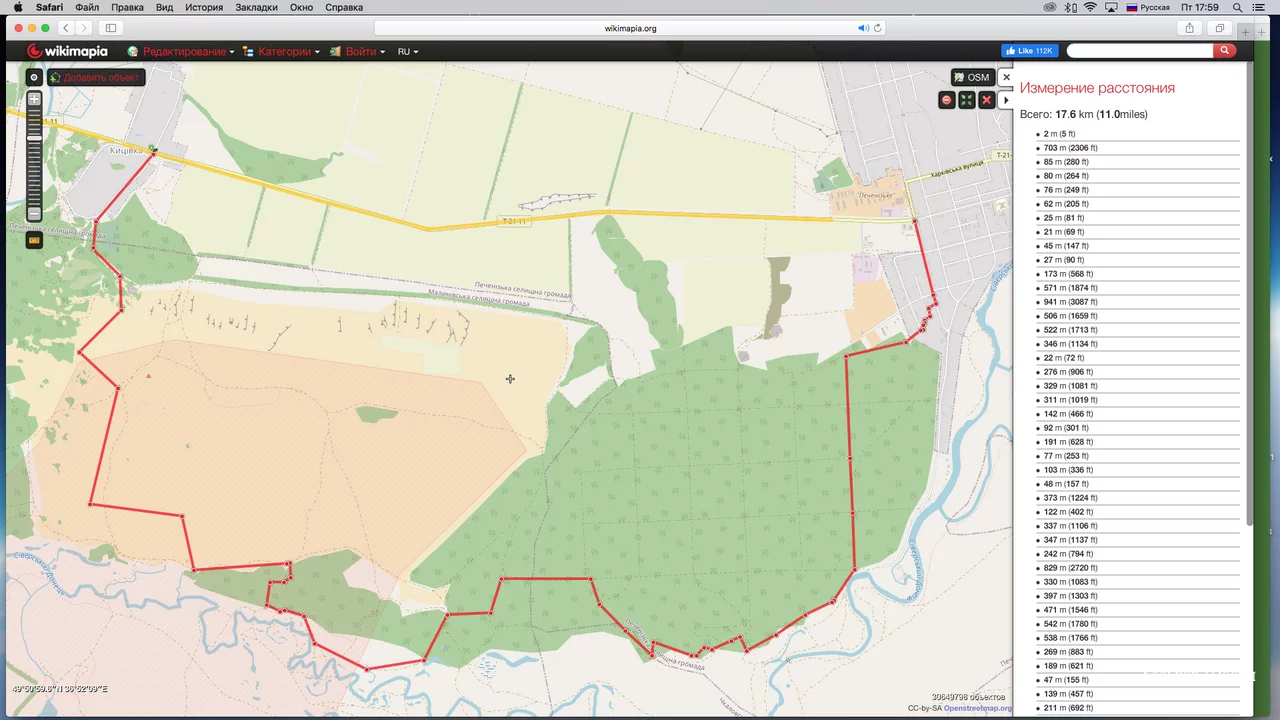
Task: Click the Wikimapia logo
Action: (x=67, y=51)
